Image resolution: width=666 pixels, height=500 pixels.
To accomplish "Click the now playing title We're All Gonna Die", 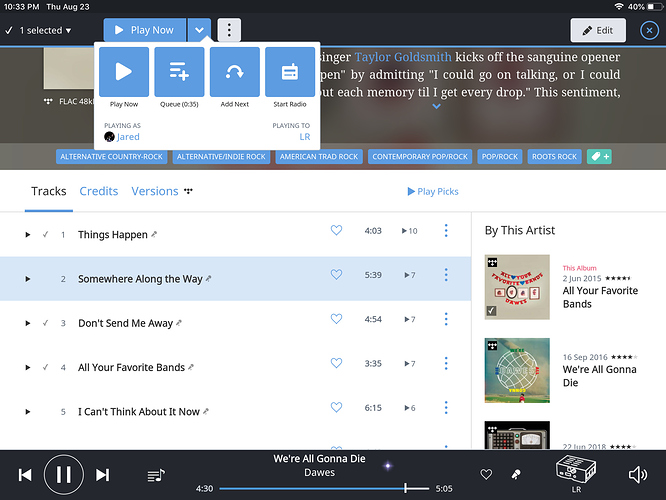I will point(319,459).
